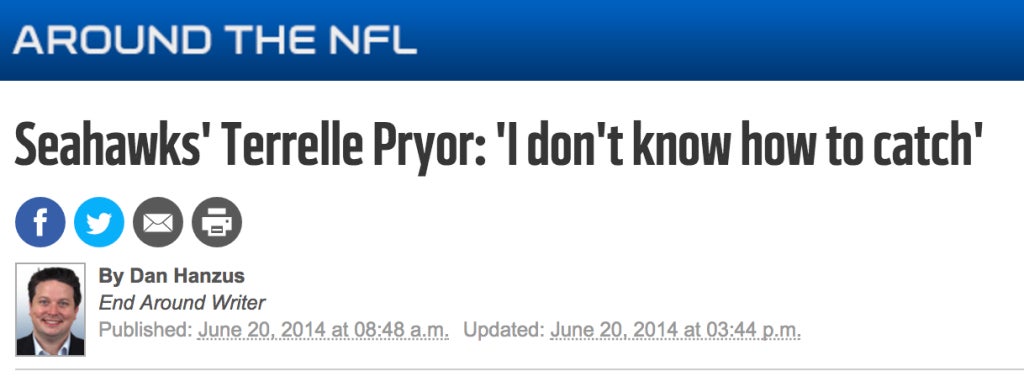Print the article with printer icon

(217, 222)
